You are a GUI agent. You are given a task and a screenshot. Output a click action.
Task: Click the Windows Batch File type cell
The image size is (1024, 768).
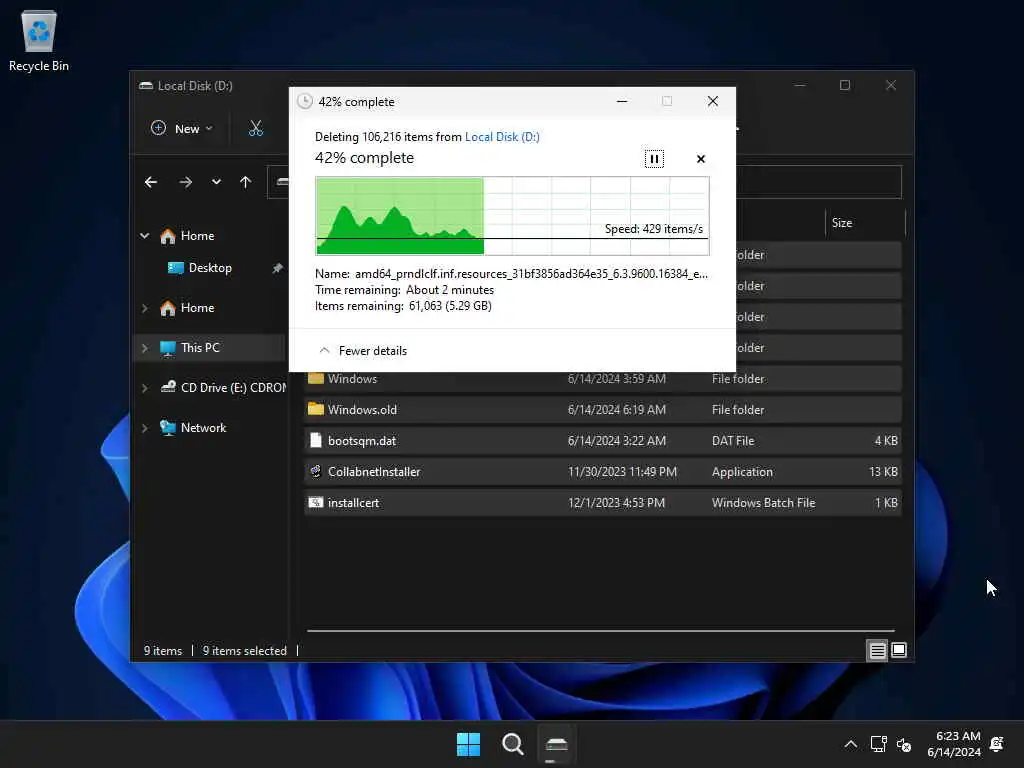pyautogui.click(x=763, y=503)
